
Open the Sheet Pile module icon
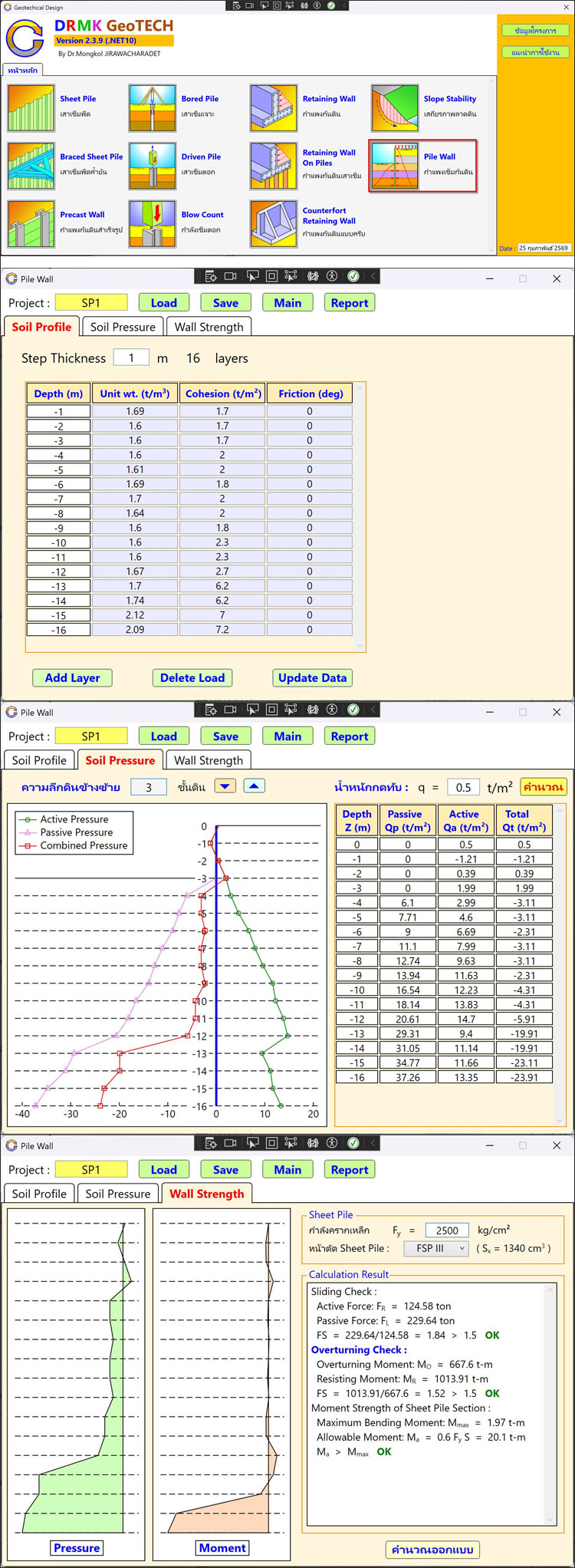tap(31, 108)
